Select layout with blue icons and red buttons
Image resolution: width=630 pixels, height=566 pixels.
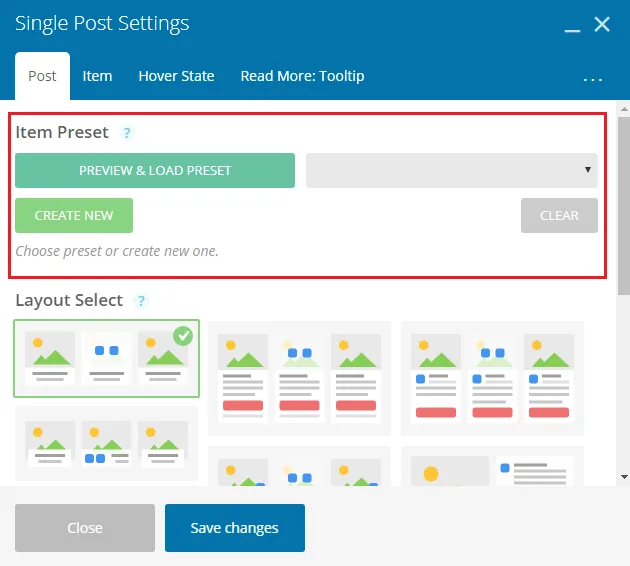[492, 378]
